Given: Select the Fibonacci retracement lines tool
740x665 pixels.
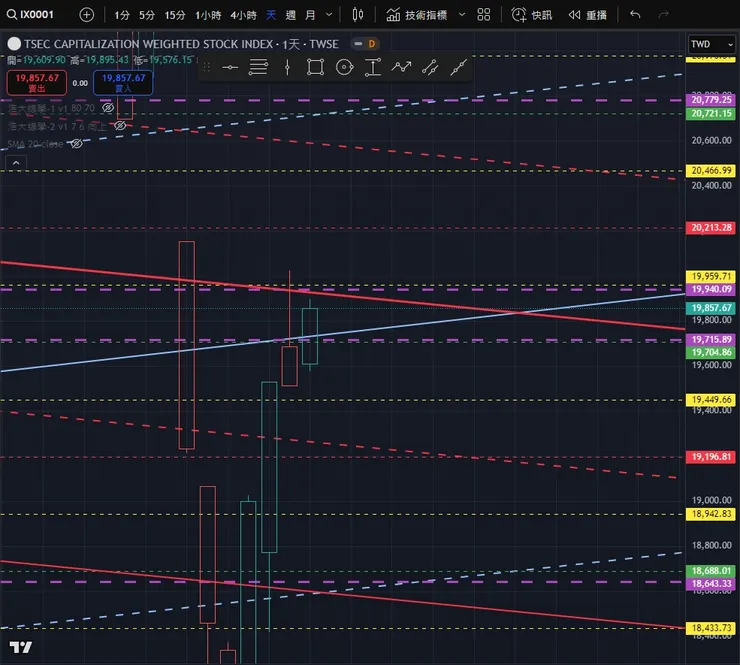Looking at the screenshot, I should [258, 67].
